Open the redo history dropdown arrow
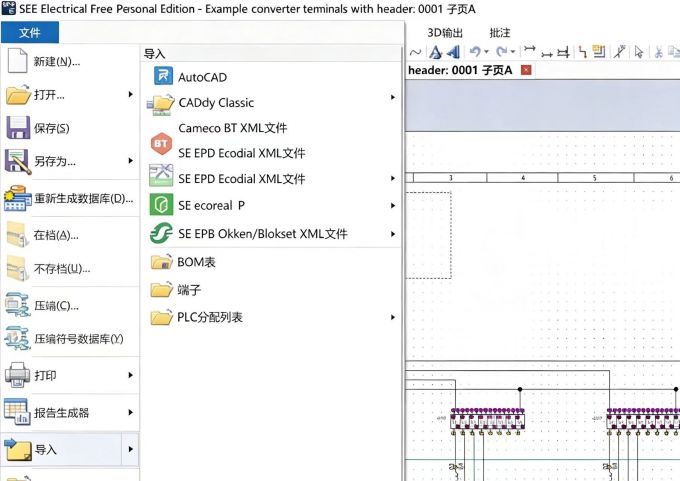The width and height of the screenshot is (680, 481). tap(513, 52)
